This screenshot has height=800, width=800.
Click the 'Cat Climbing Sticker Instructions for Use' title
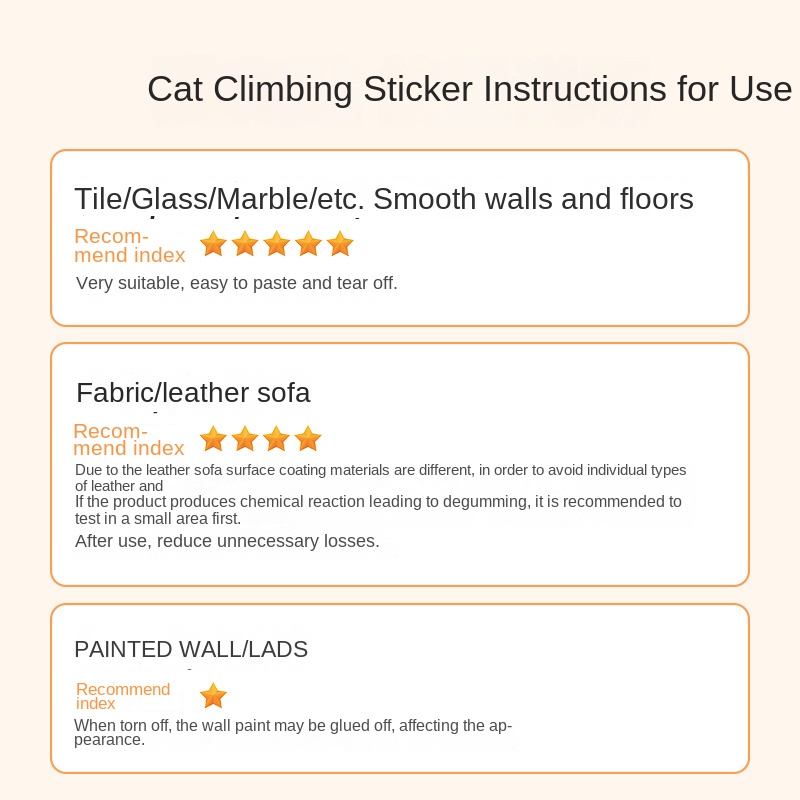tap(469, 89)
